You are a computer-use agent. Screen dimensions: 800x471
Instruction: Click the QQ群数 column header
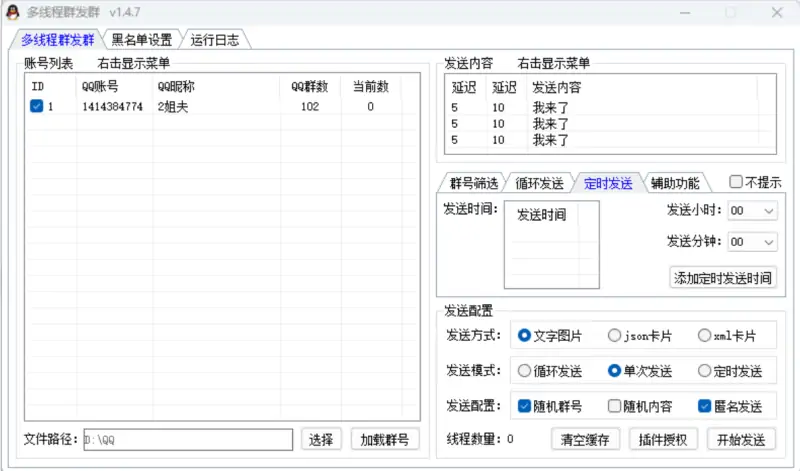click(310, 87)
